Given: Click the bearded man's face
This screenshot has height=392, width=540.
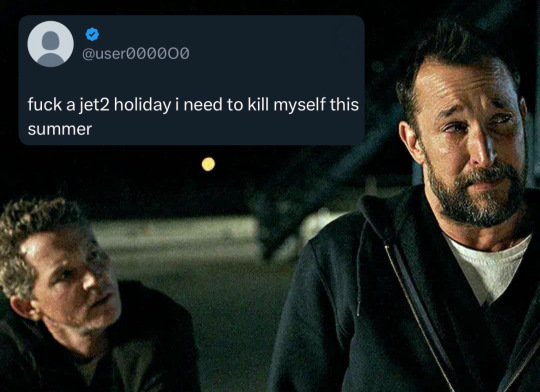Looking at the screenshot, I should (x=474, y=138).
